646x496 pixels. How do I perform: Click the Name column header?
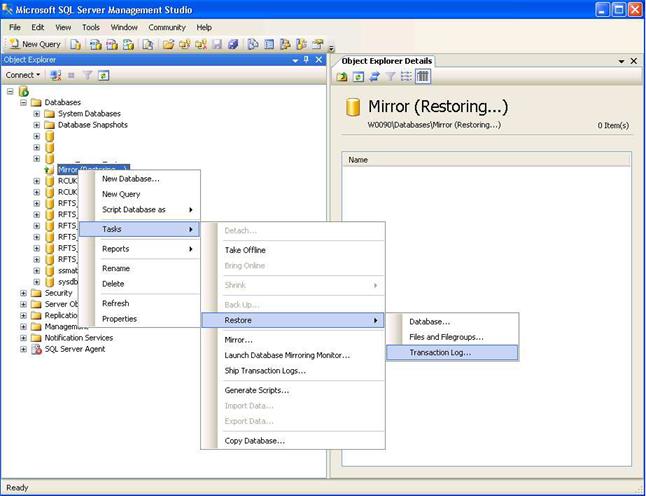[x=486, y=160]
